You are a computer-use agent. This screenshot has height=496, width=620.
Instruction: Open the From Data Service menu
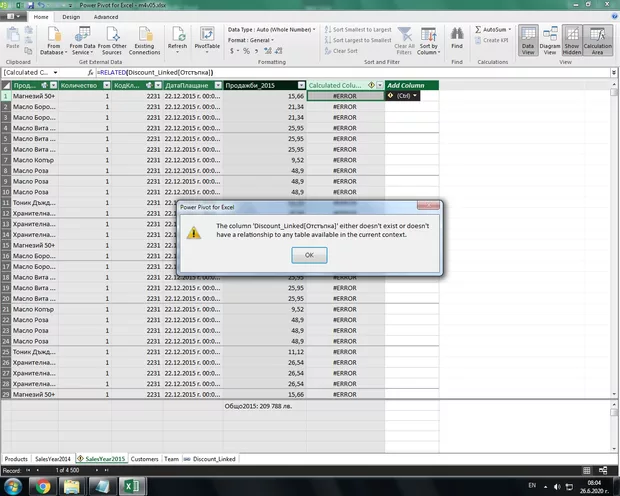[x=83, y=40]
